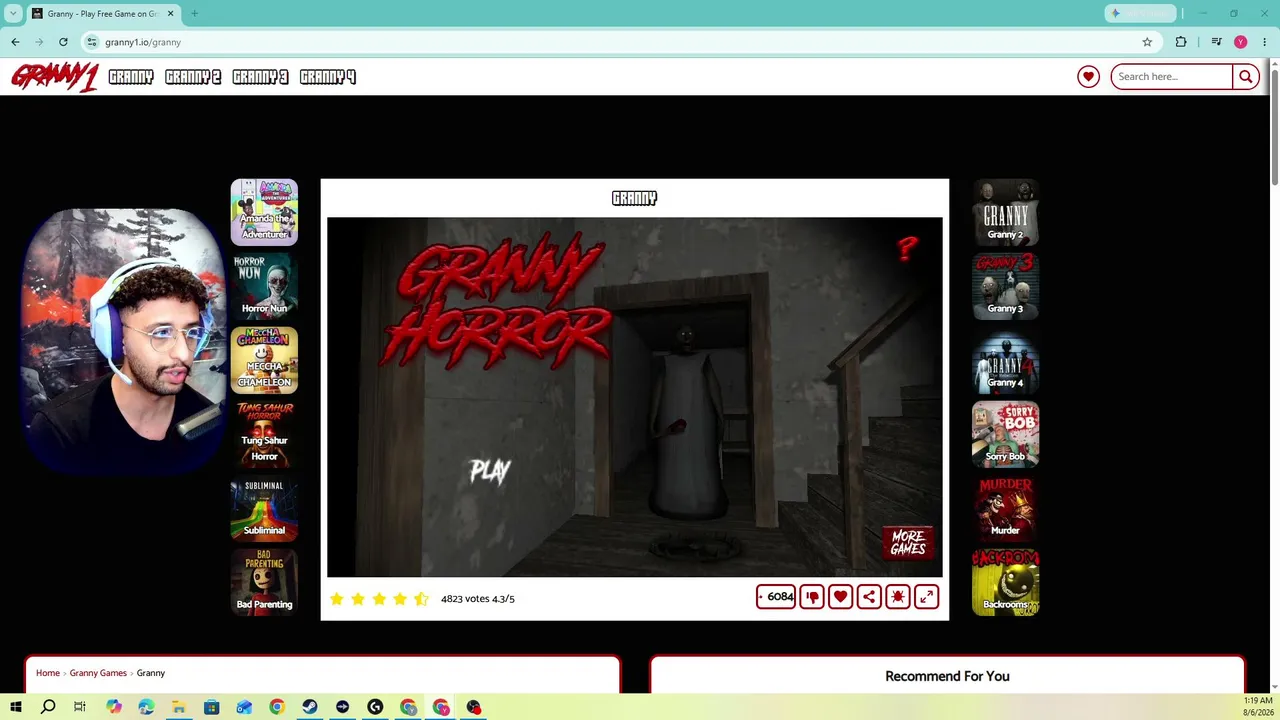Image resolution: width=1280 pixels, height=720 pixels.
Task: Click the Granny text in the breadcrumb
Action: [151, 673]
